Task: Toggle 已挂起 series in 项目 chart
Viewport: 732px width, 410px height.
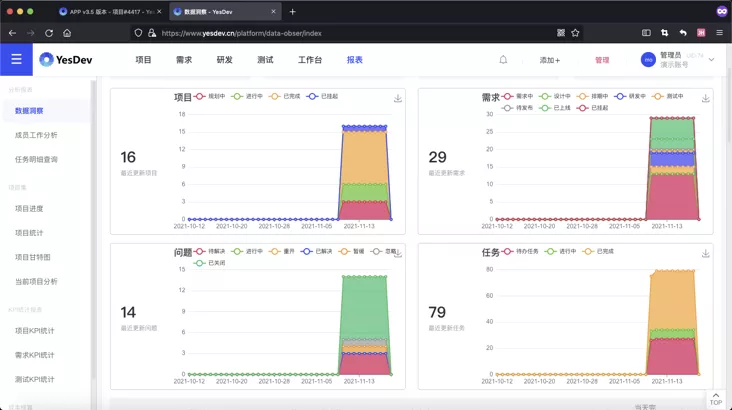Action: pos(322,96)
